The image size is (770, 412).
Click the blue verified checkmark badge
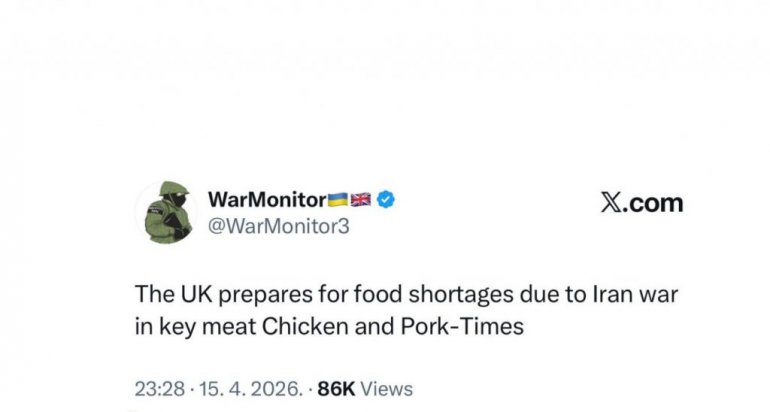coord(385,199)
